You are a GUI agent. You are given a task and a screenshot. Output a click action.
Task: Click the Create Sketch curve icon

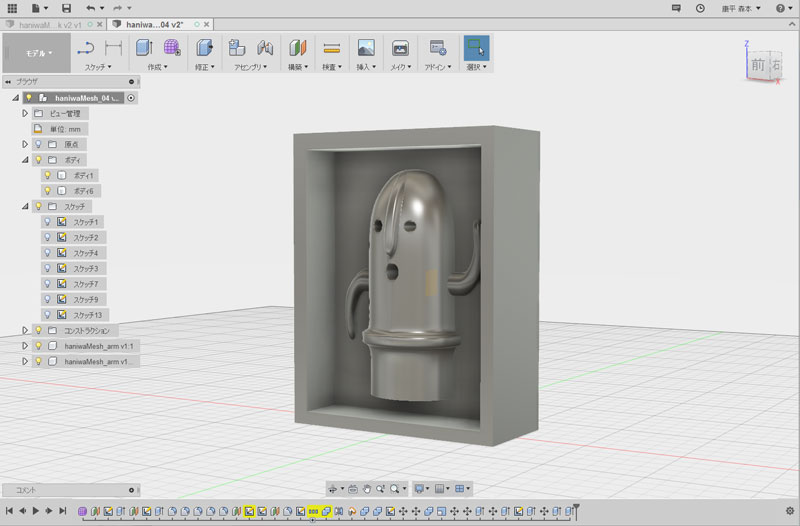point(85,48)
